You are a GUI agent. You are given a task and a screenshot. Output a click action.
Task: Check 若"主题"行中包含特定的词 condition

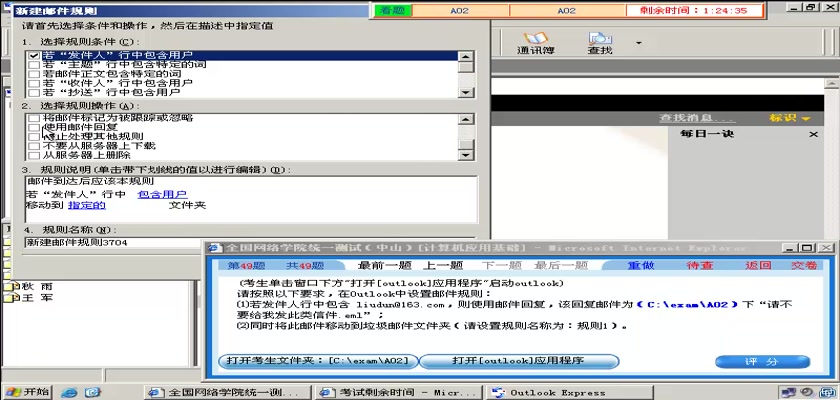34,65
